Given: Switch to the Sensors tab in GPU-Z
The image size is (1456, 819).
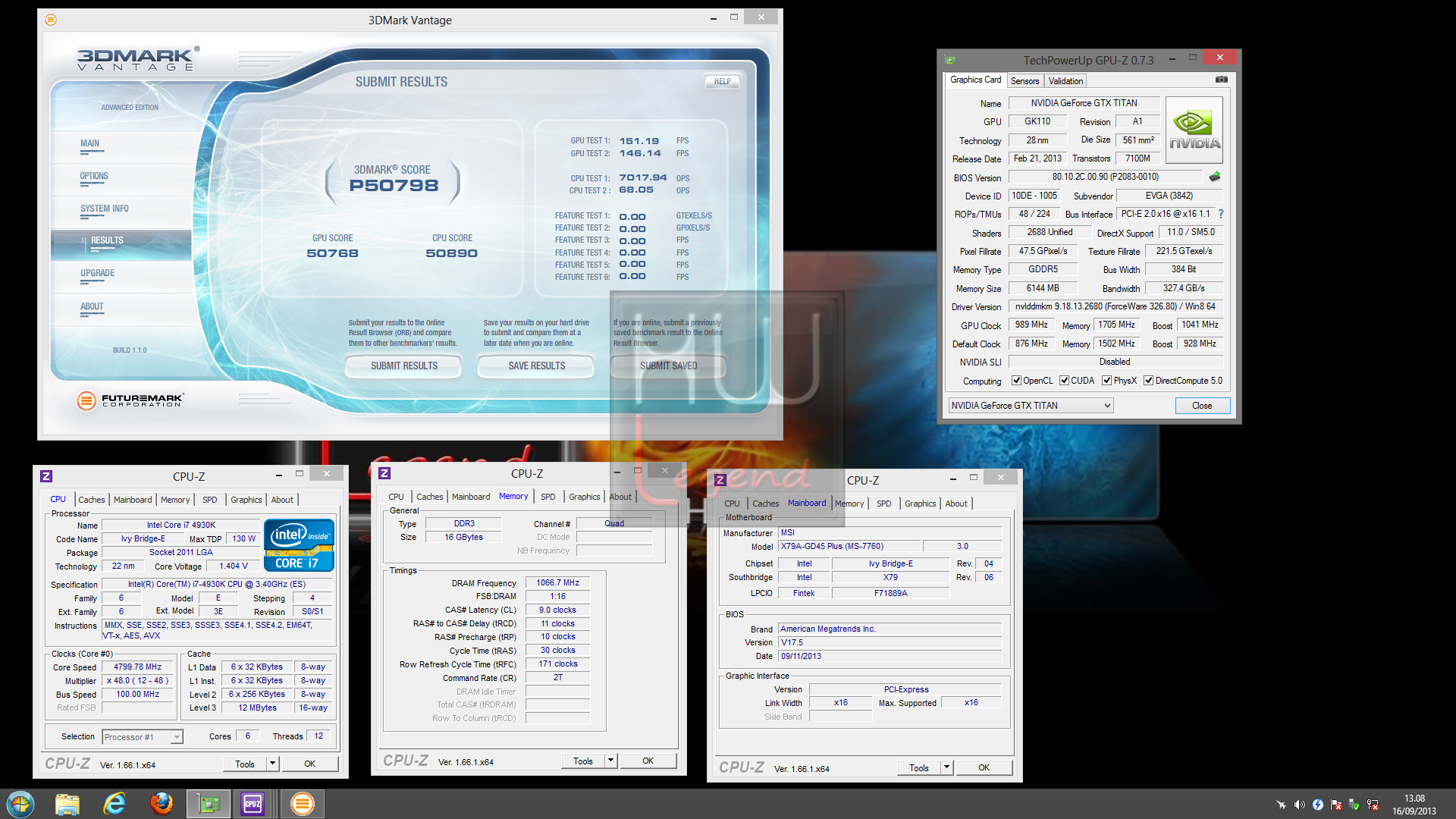Looking at the screenshot, I should 1025,81.
